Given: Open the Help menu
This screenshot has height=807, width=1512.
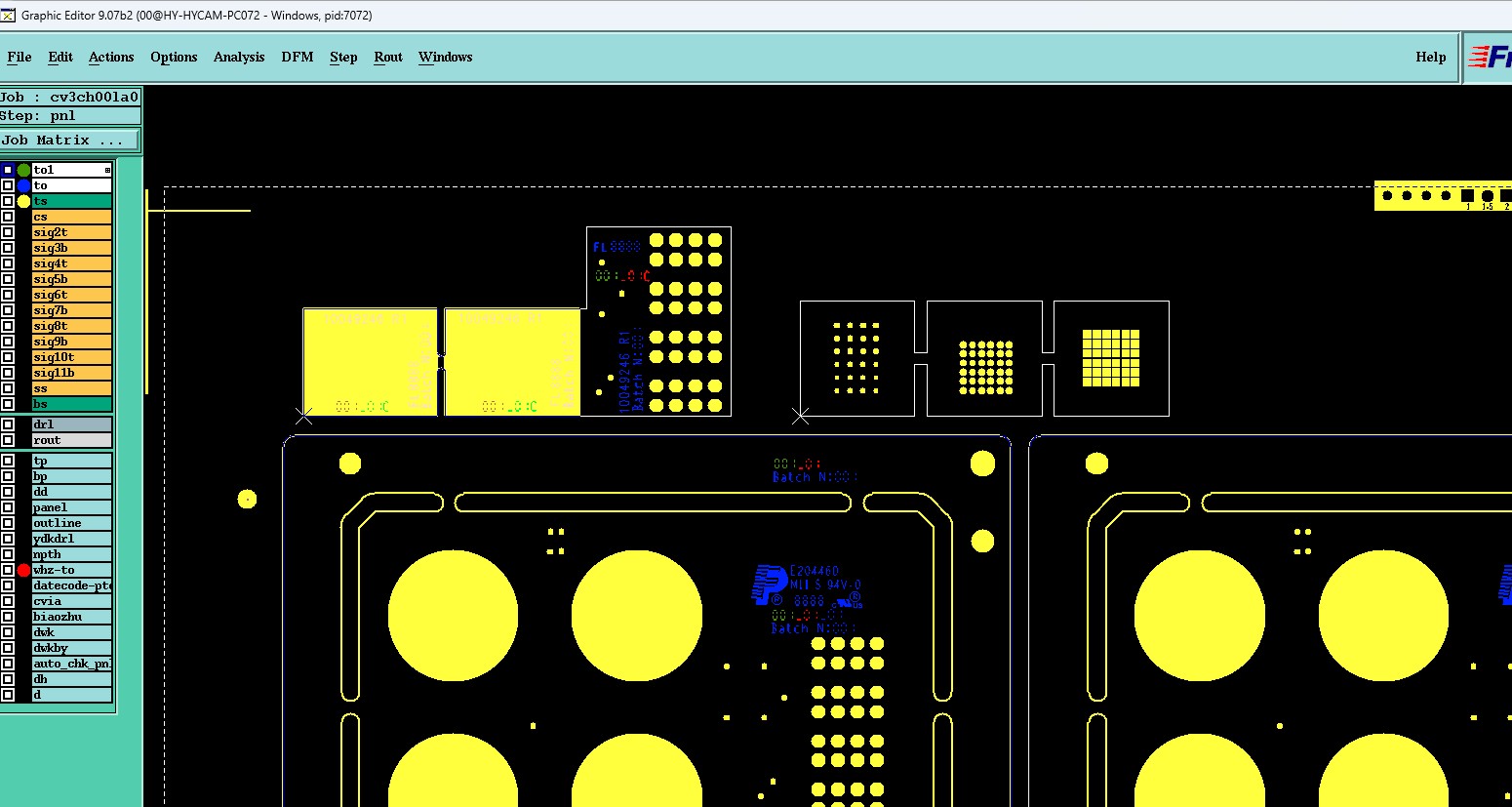Looking at the screenshot, I should click(x=1431, y=57).
